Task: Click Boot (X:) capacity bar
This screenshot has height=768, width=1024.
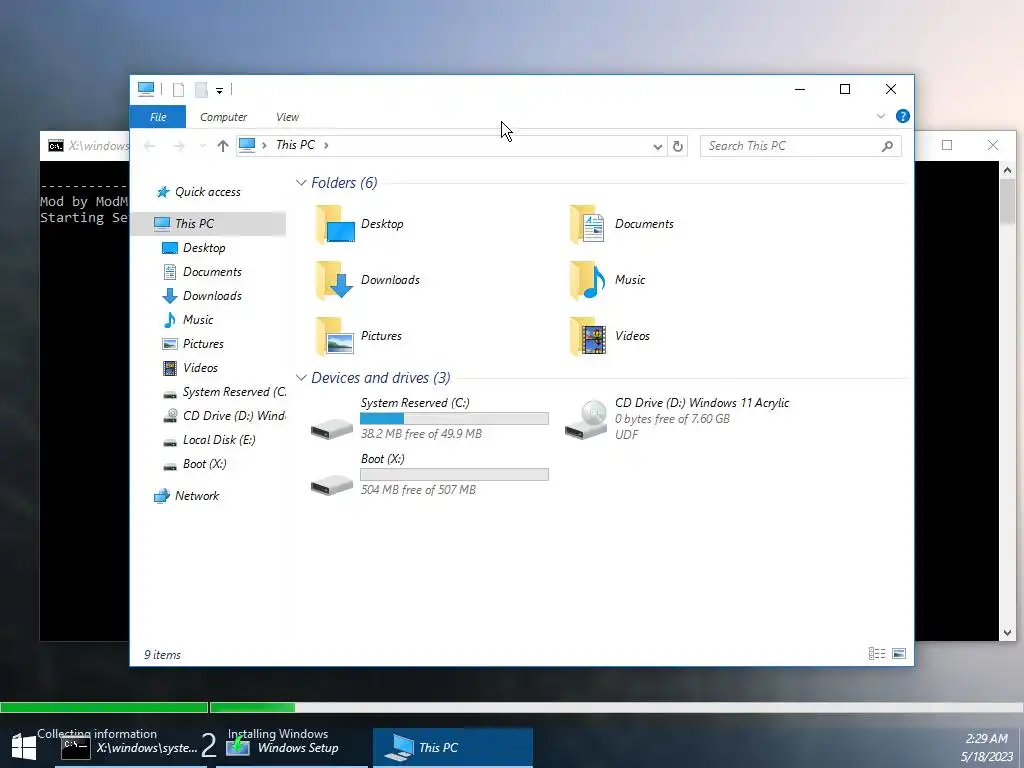Action: pyautogui.click(x=455, y=475)
